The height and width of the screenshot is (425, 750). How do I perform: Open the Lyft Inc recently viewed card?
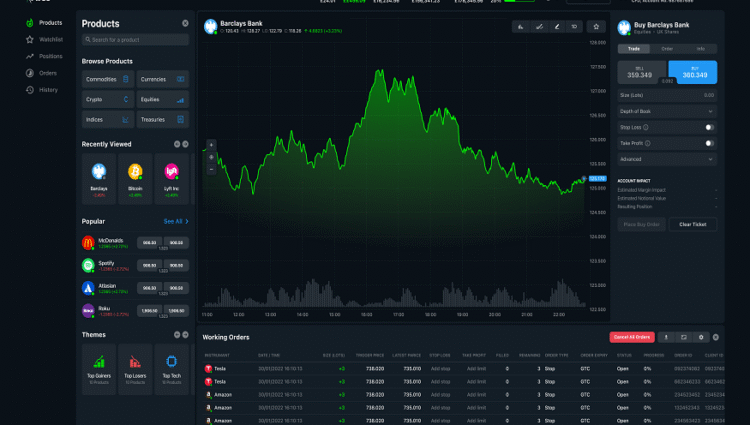pyautogui.click(x=172, y=179)
